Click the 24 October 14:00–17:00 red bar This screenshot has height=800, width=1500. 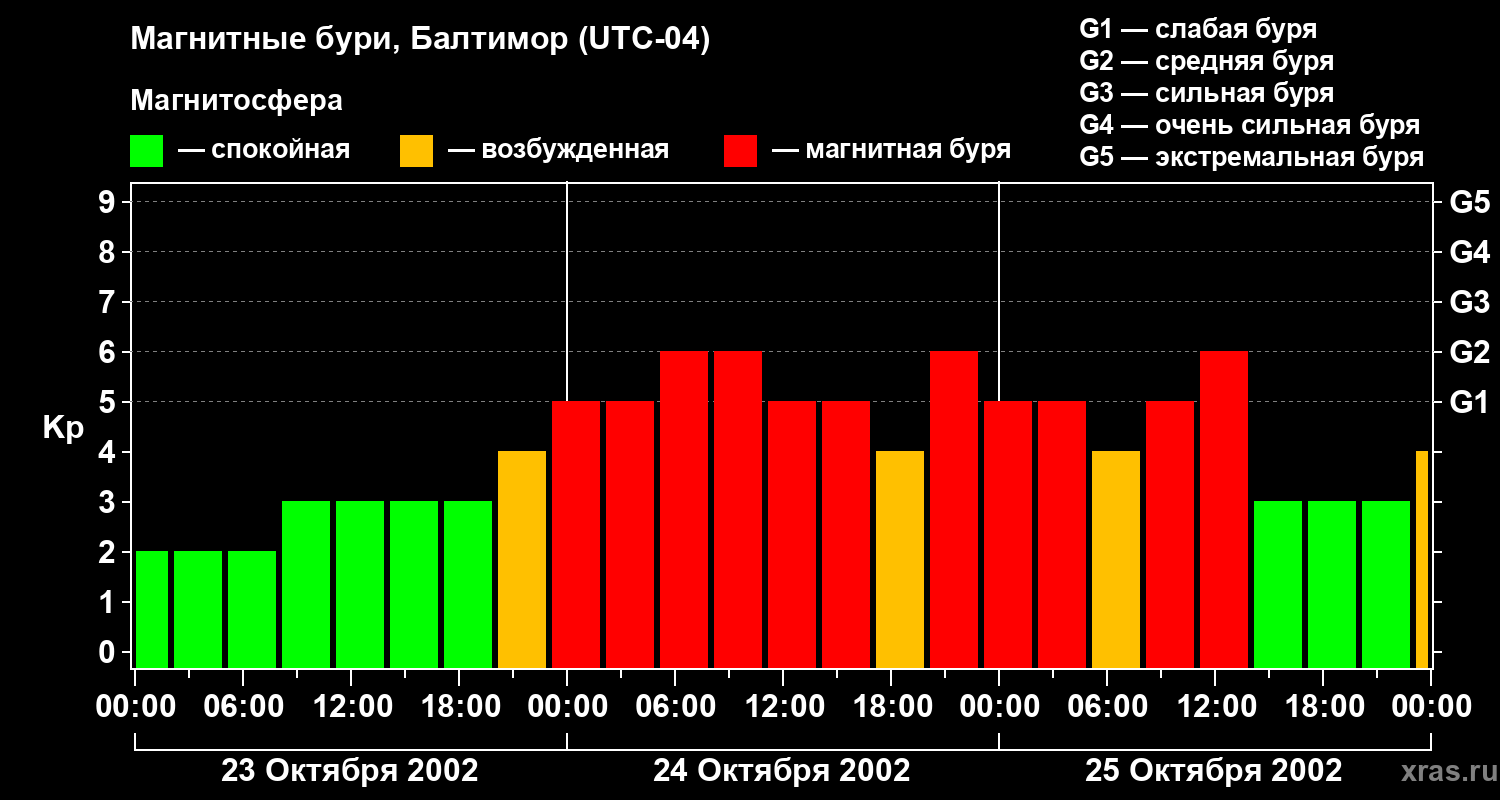[x=846, y=535]
